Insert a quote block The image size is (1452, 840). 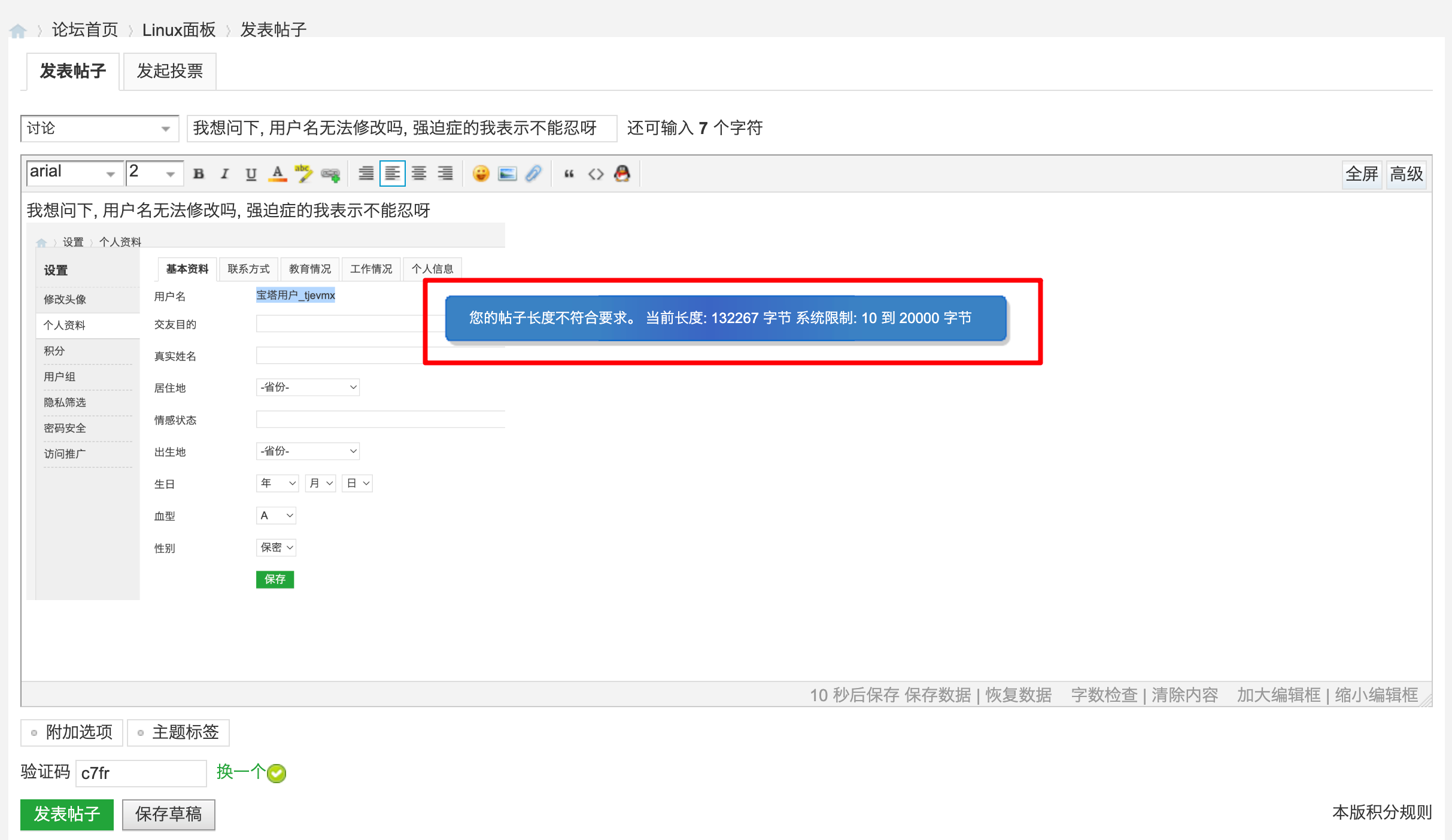pyautogui.click(x=569, y=174)
